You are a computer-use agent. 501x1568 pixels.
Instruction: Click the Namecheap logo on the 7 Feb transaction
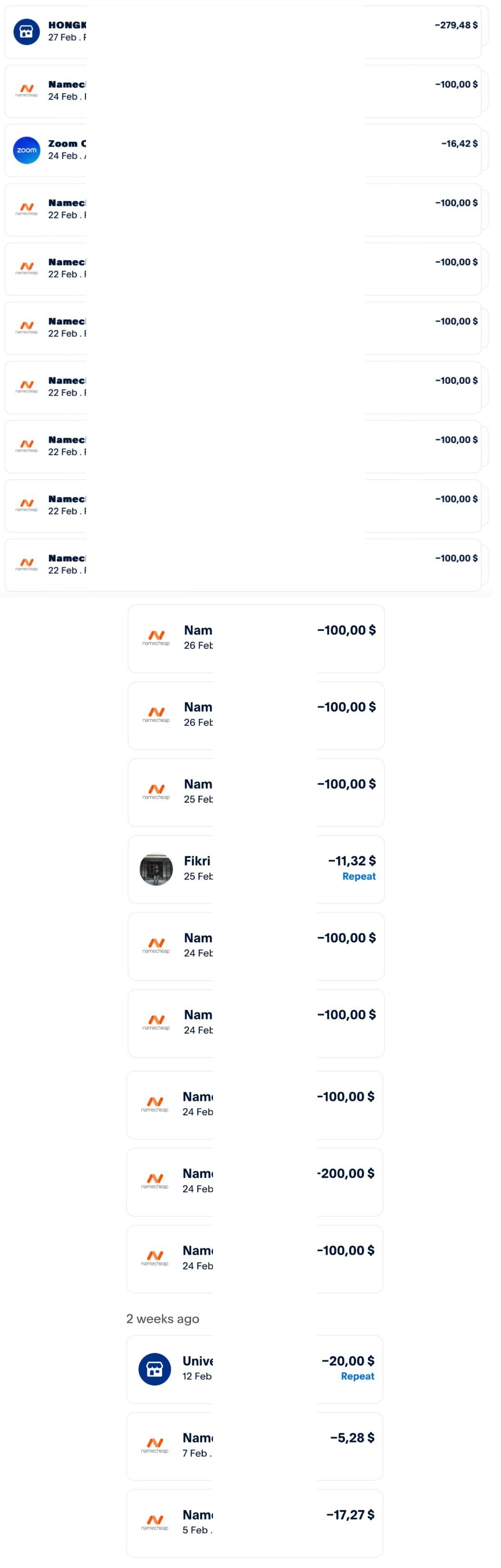pyautogui.click(x=154, y=1445)
